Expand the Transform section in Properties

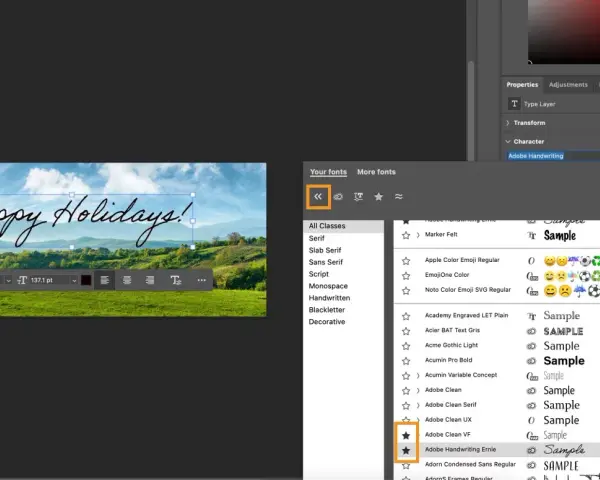[x=508, y=123]
